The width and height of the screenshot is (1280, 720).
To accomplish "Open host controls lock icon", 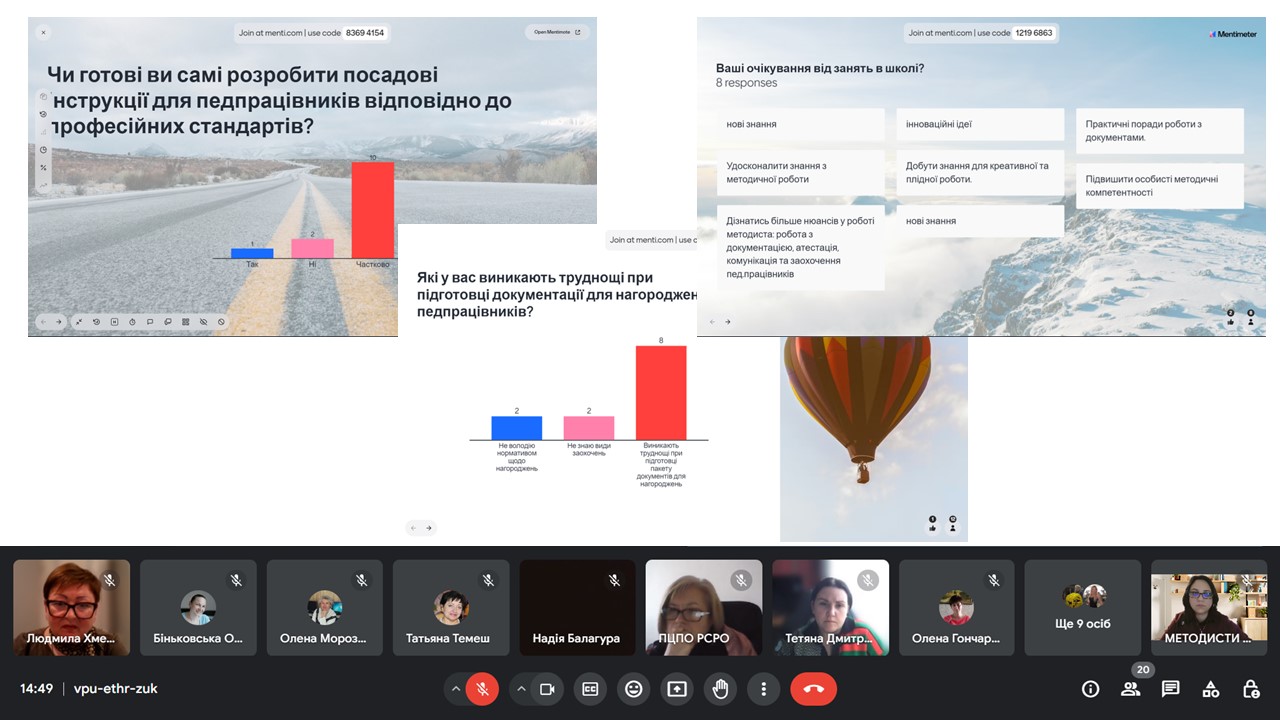I will [1250, 689].
